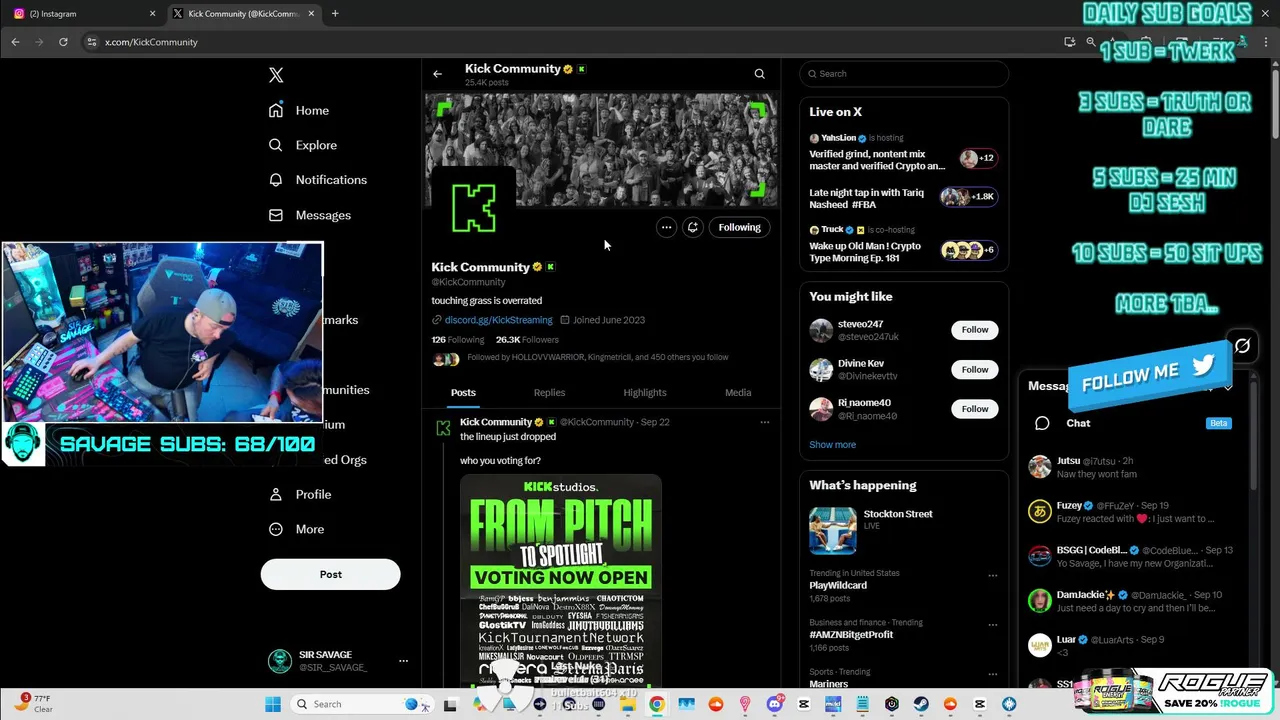Open Messages from the sidebar
Viewport: 1280px width, 720px height.
pyautogui.click(x=310, y=215)
